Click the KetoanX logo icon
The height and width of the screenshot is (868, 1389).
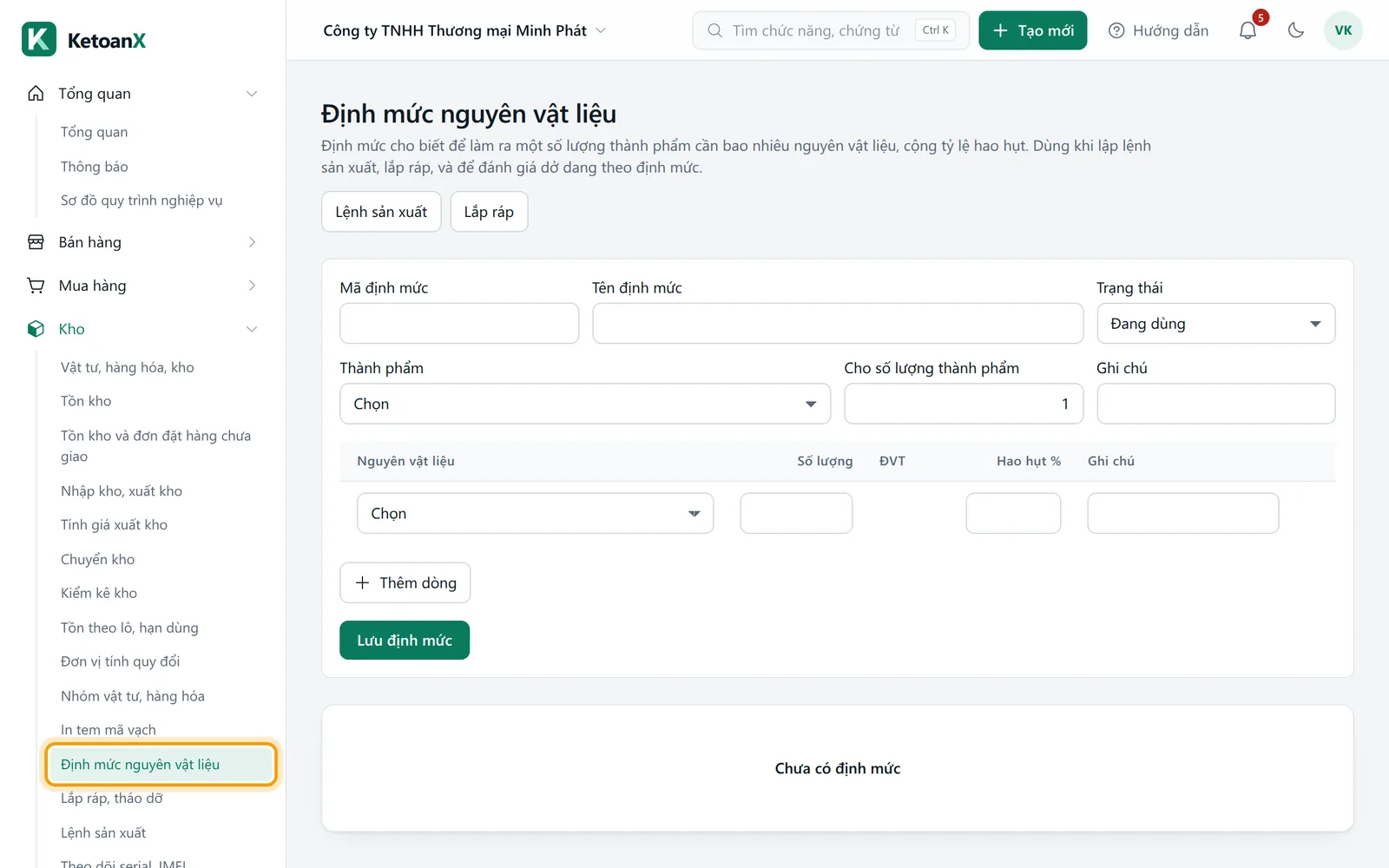(x=39, y=39)
